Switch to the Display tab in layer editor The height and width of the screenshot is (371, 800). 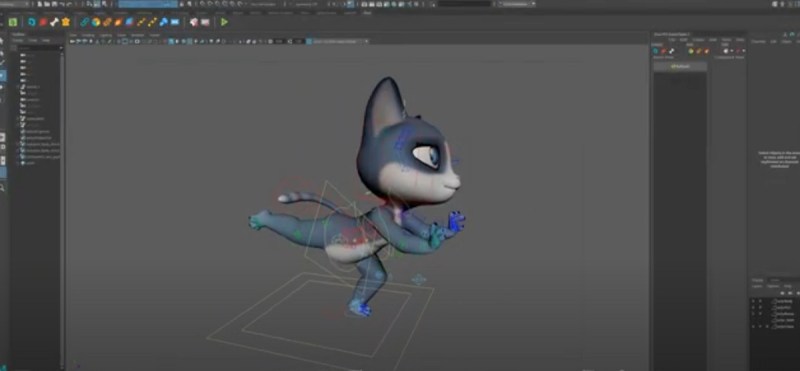[758, 280]
